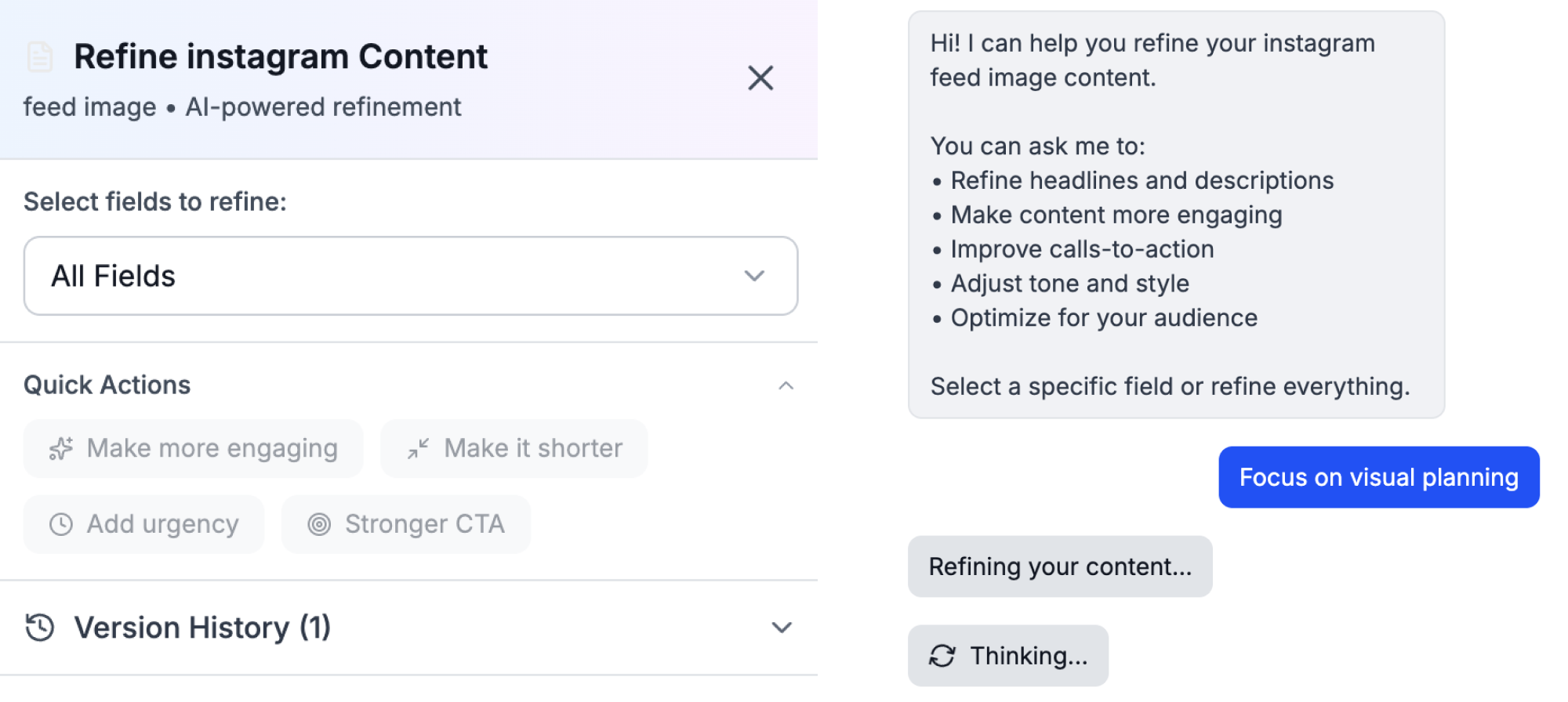Click the Version History chevron arrow
Viewport: 1568px width, 702px height.
781,628
